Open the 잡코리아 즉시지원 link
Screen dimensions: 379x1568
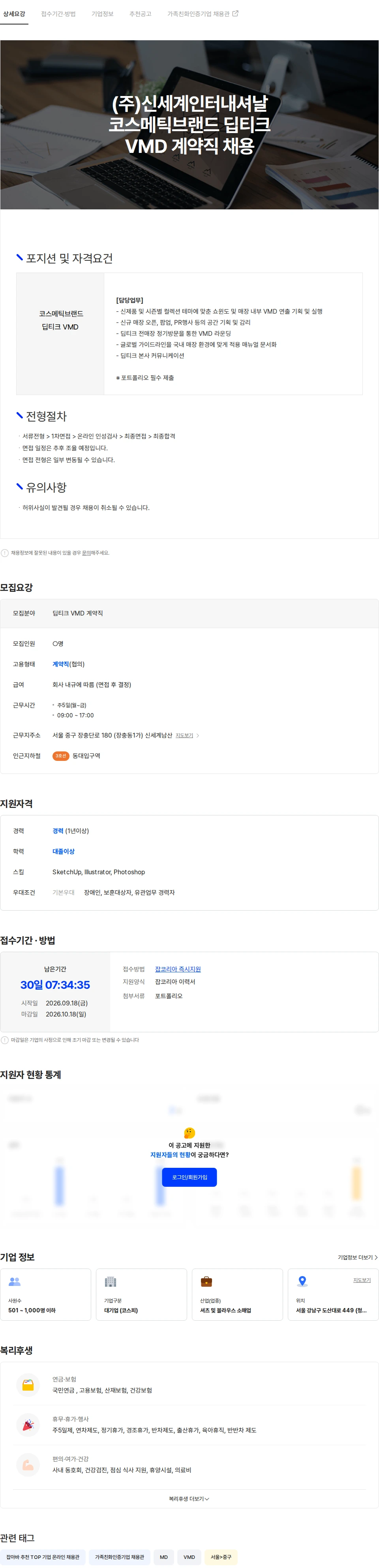point(178,969)
